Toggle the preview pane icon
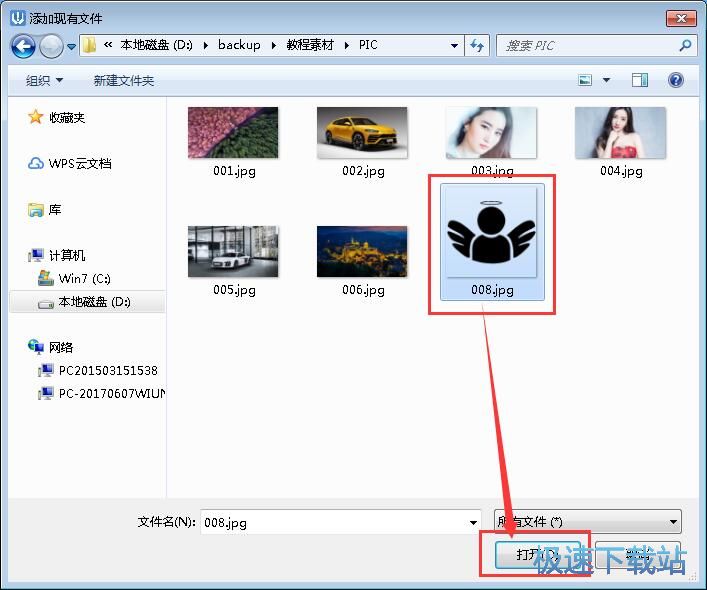Image resolution: width=707 pixels, height=590 pixels. click(x=640, y=80)
